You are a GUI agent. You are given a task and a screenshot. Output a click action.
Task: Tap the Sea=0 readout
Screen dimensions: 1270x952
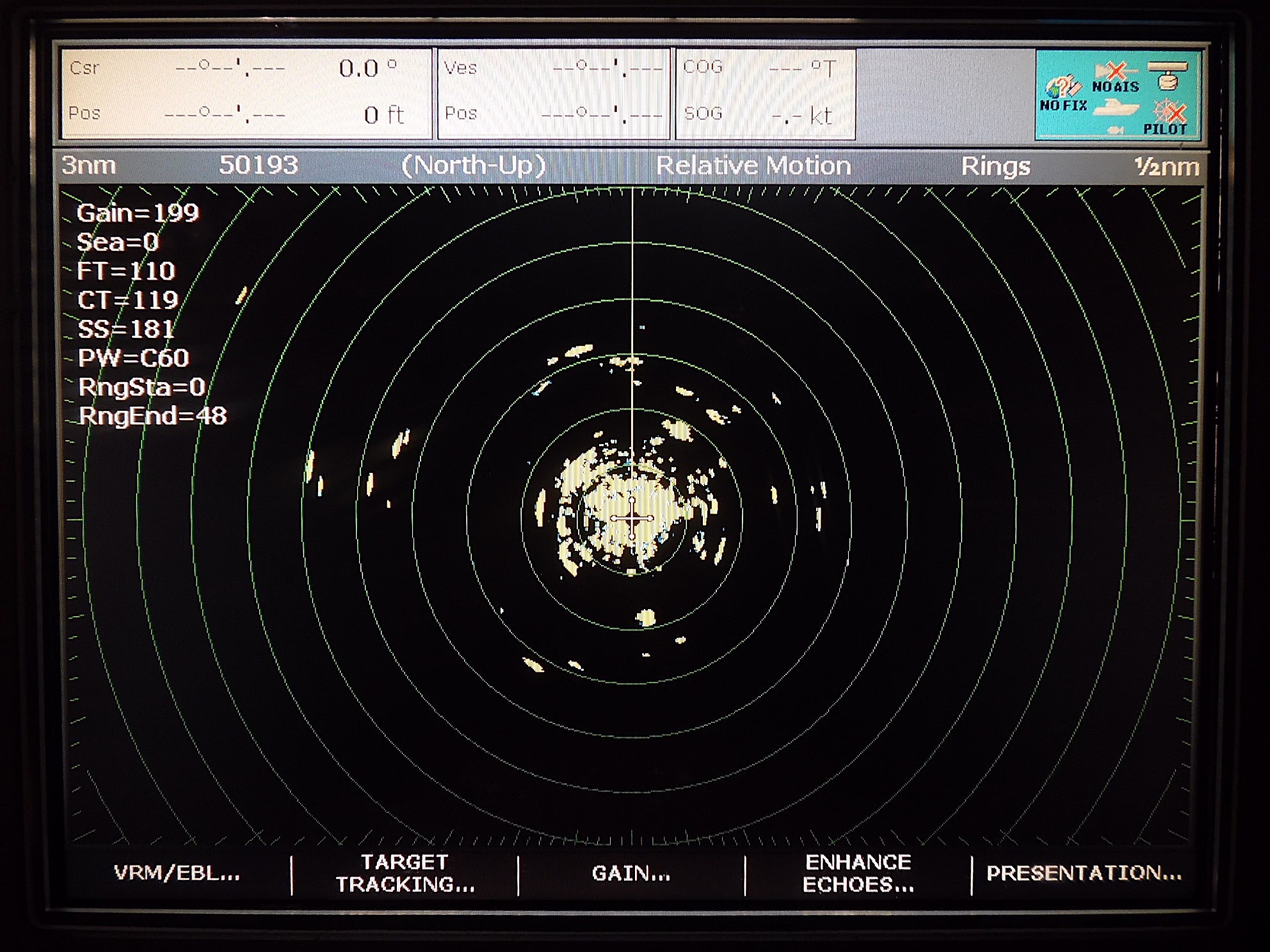click(118, 242)
